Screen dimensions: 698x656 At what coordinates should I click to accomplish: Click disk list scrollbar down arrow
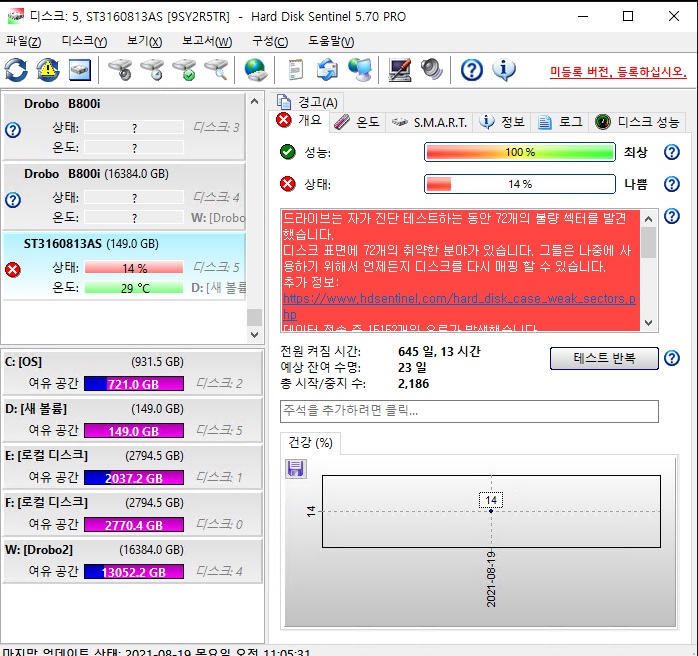(254, 335)
